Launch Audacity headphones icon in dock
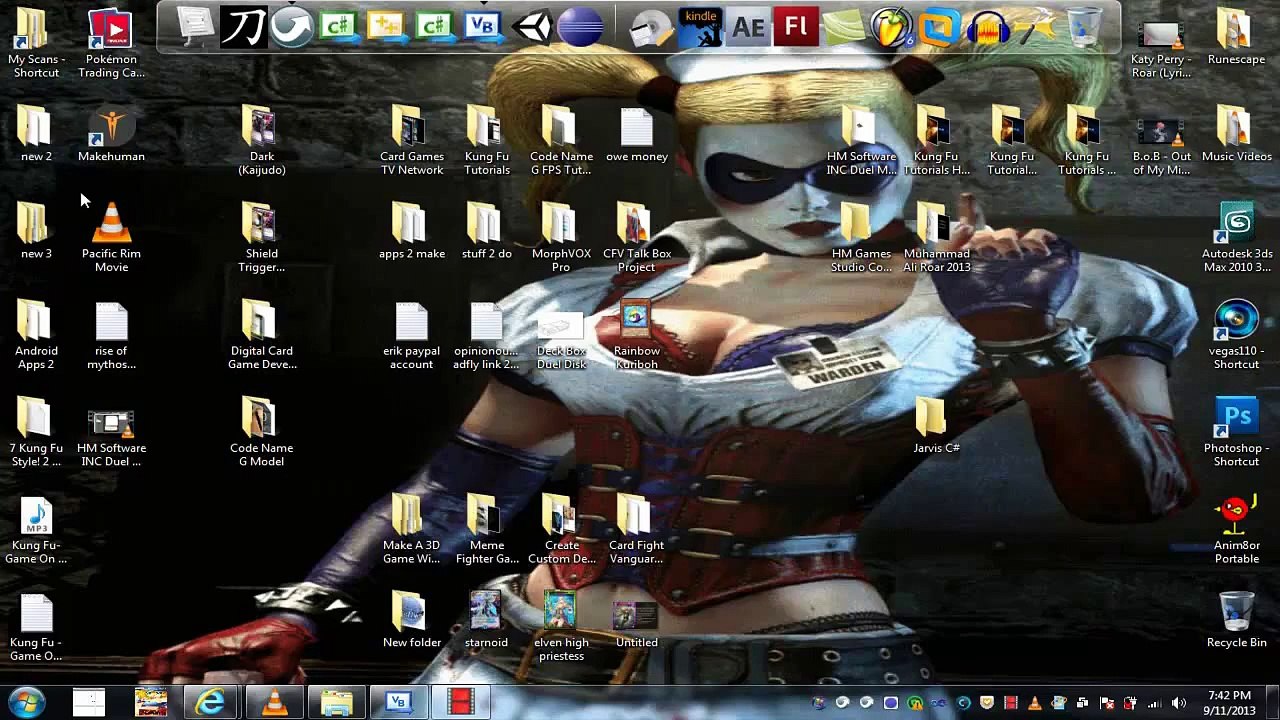The height and width of the screenshot is (720, 1280). pyautogui.click(x=988, y=27)
